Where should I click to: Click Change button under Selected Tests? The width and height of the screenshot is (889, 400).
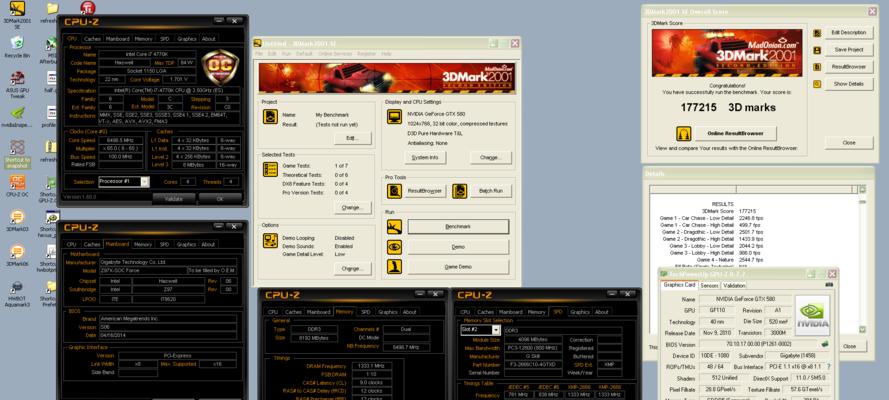tap(353, 207)
